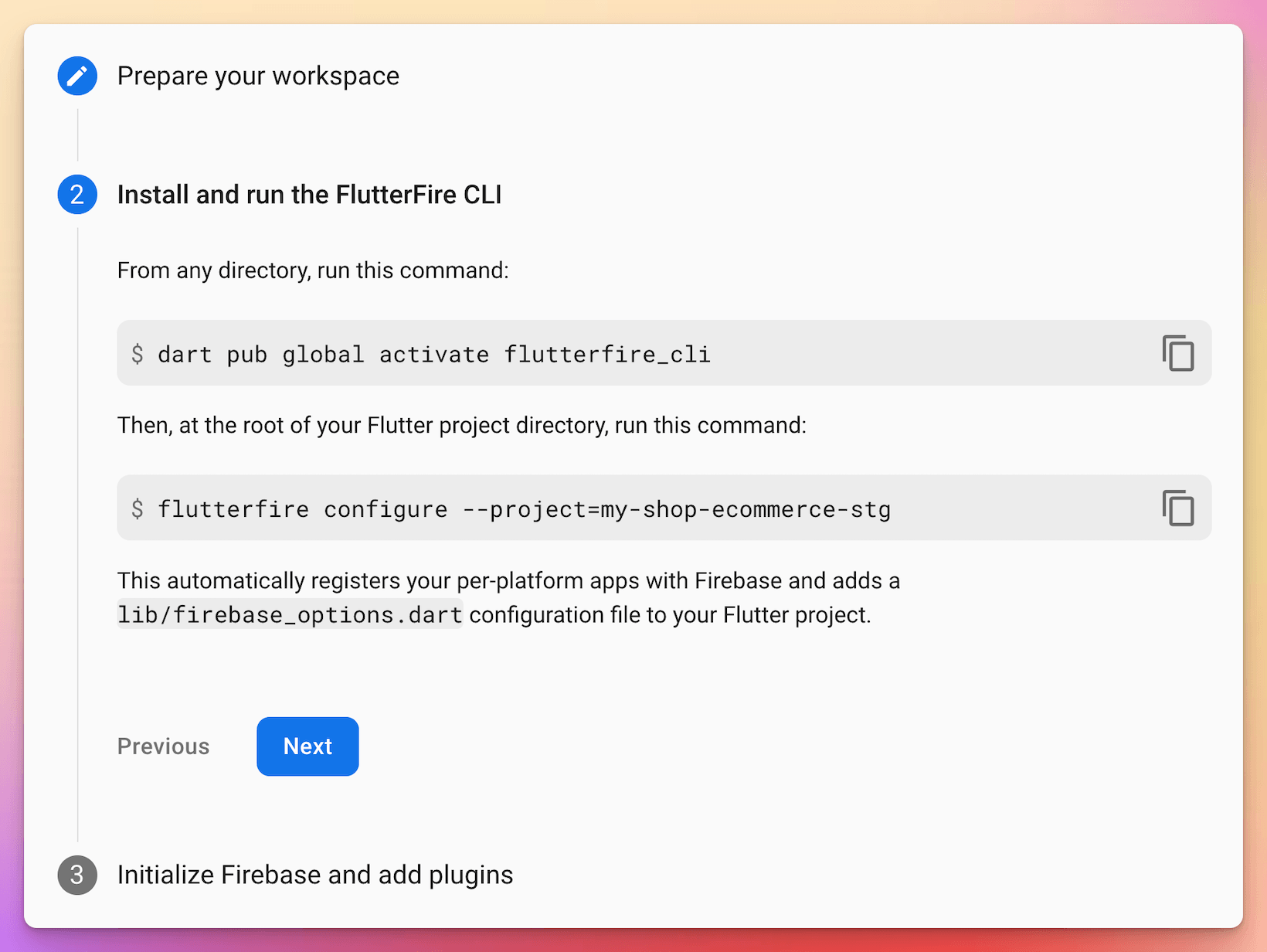Copy the flutterfire configure command
Screen dimensions: 1267x952
1178,508
